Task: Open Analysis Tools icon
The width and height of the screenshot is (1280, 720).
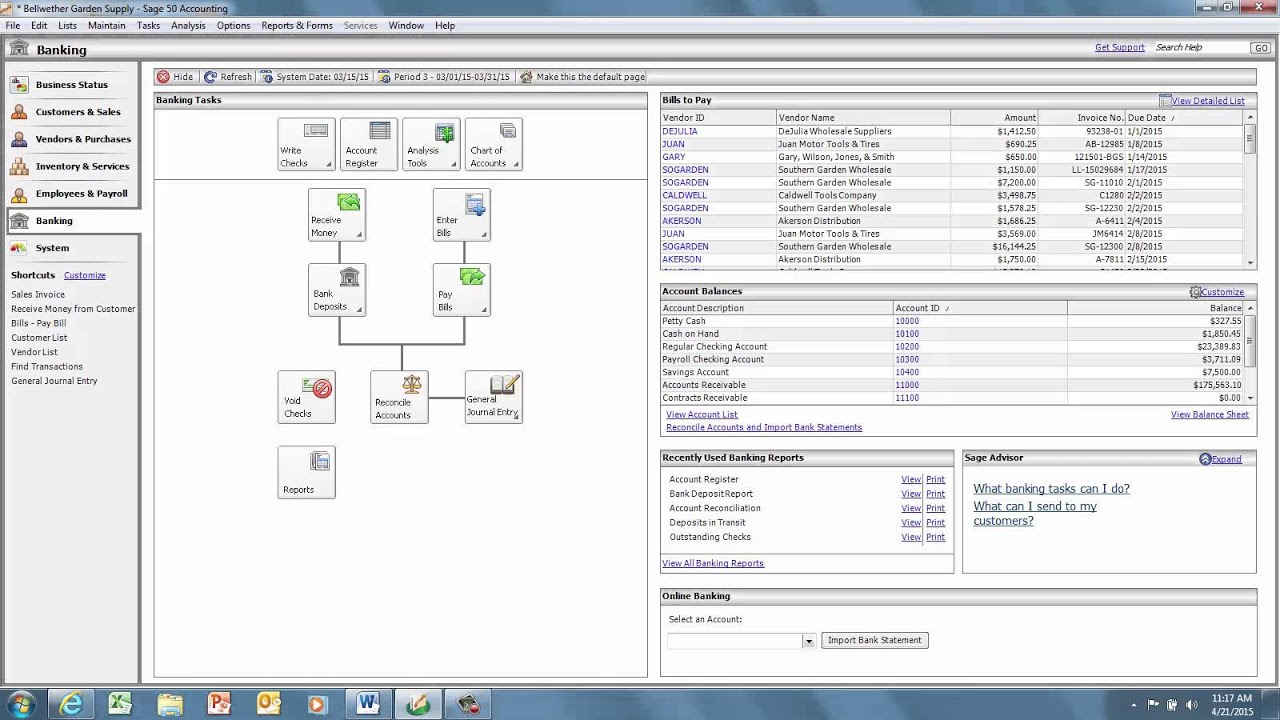Action: pyautogui.click(x=431, y=144)
